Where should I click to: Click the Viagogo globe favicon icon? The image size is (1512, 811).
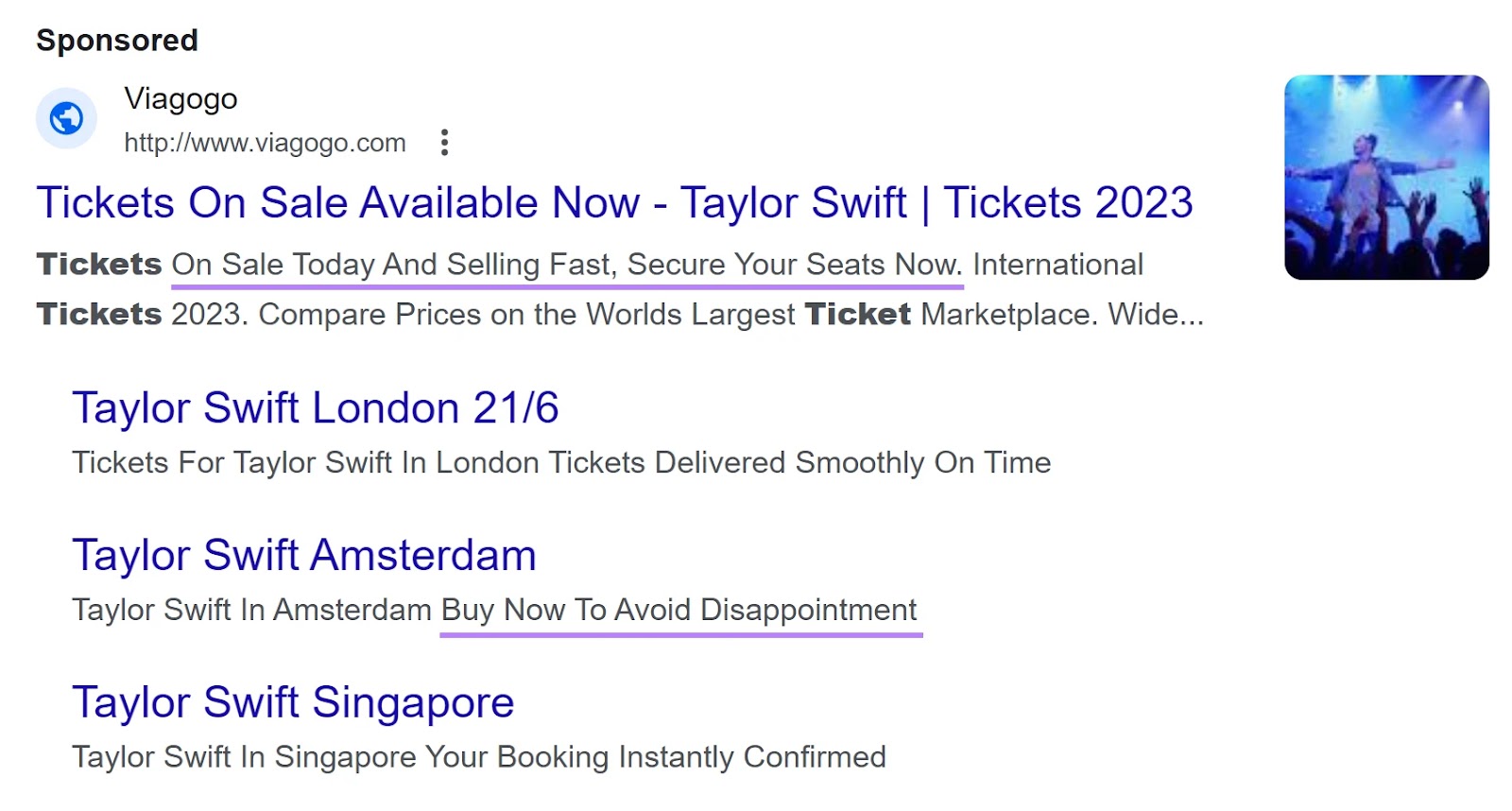point(65,117)
